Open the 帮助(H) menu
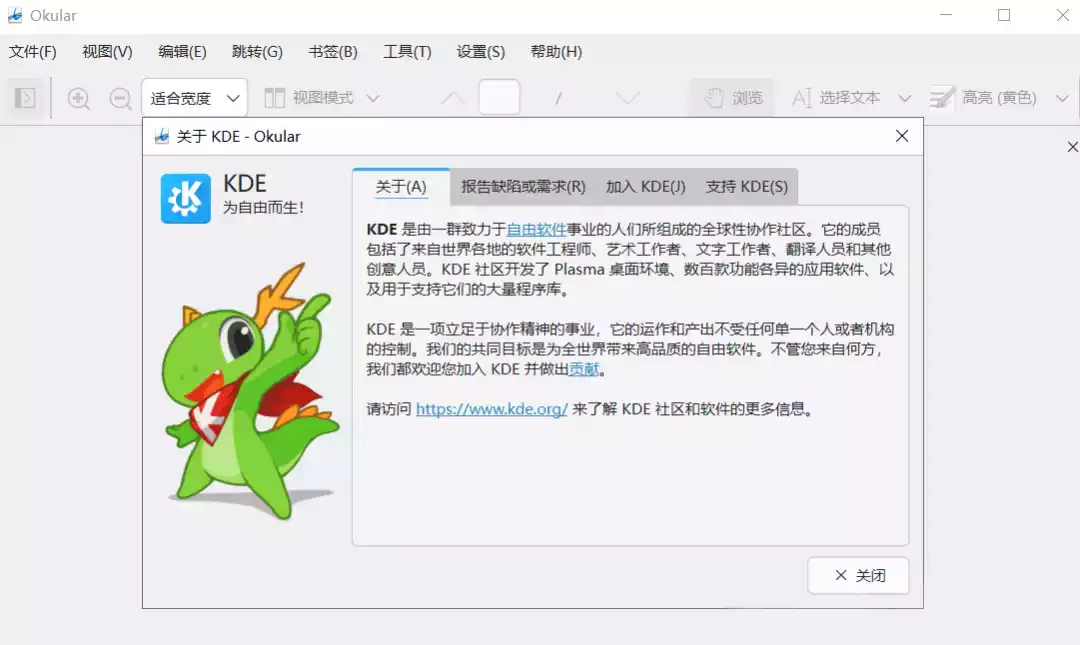Screen dimensions: 1080x645 556,52
